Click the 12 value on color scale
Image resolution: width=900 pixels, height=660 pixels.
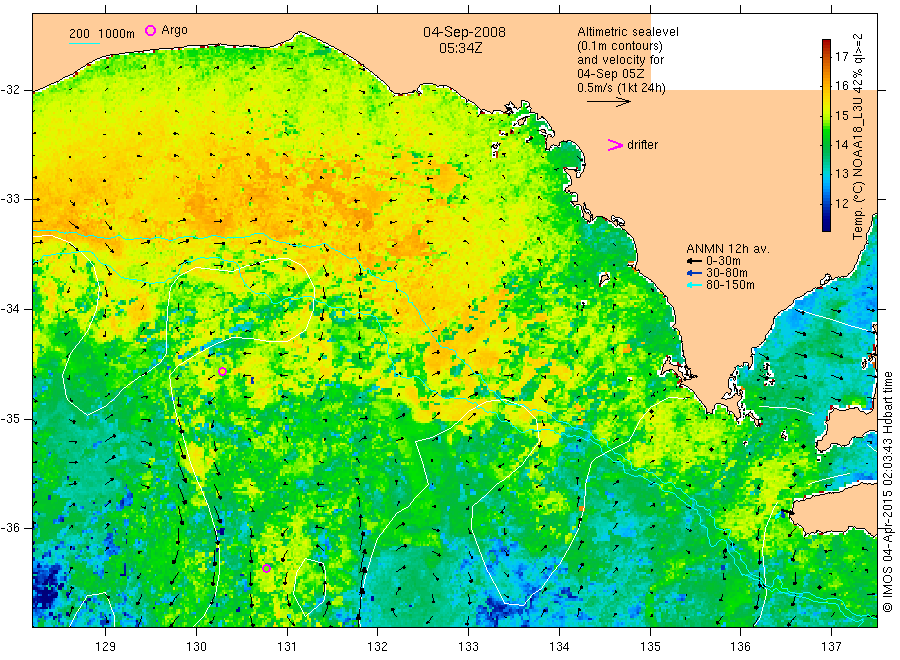pos(841,203)
